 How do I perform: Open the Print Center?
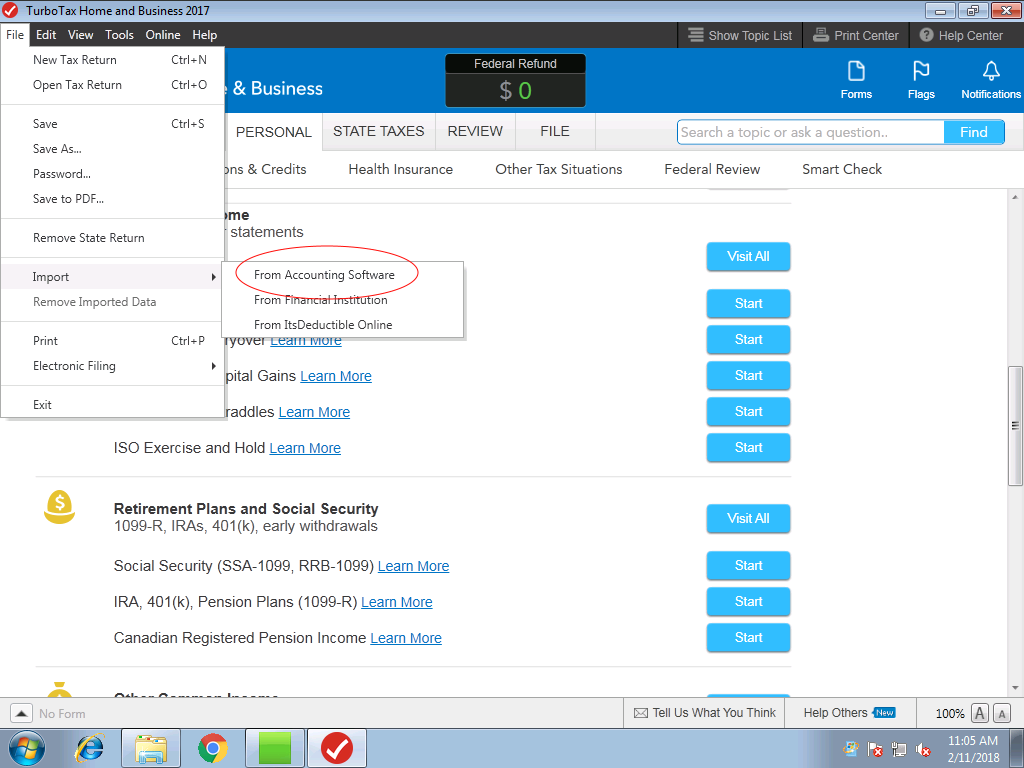[856, 35]
